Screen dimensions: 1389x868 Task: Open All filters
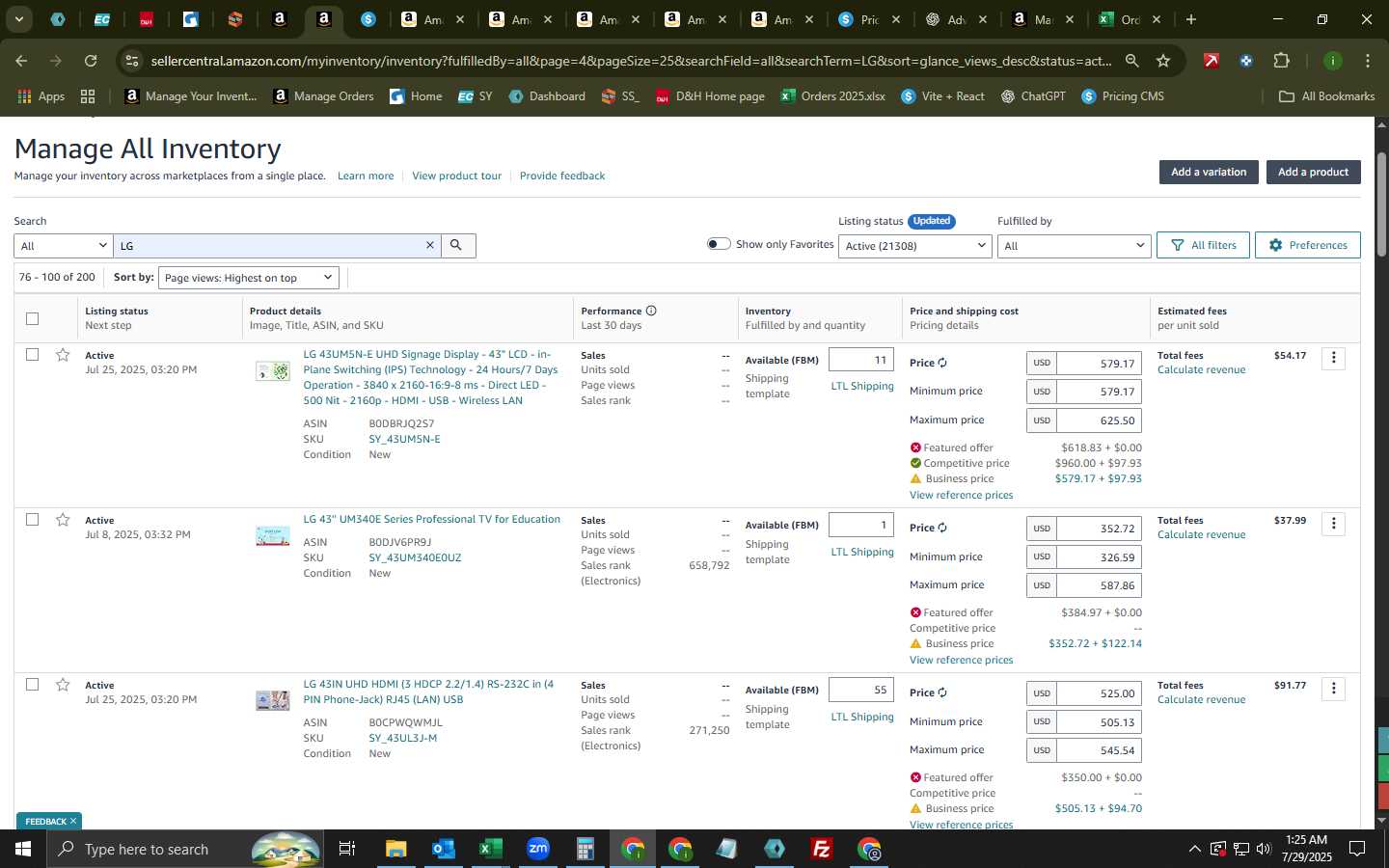pyautogui.click(x=1203, y=245)
